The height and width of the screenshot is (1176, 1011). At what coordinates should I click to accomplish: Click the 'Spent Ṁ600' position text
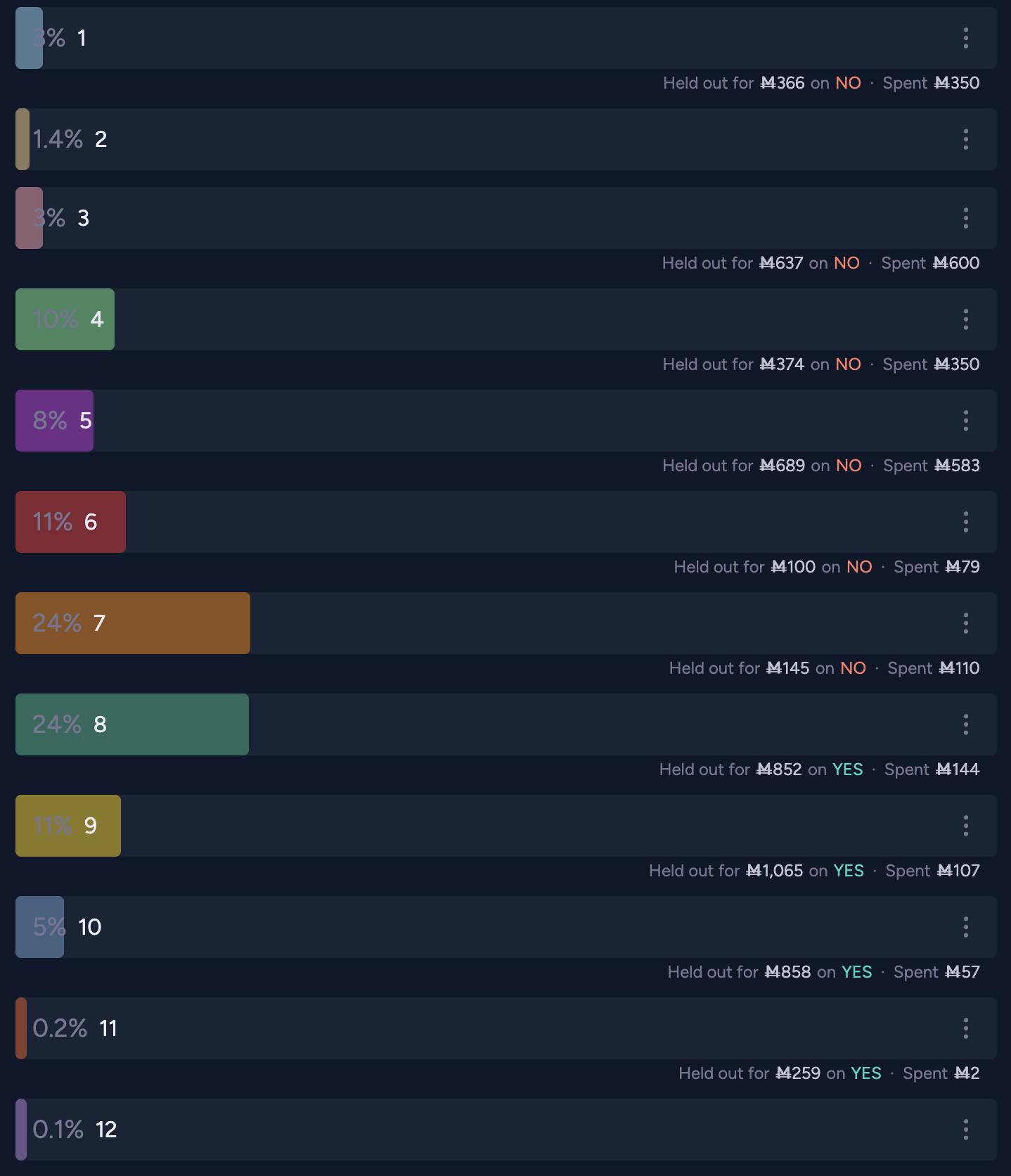coord(930,263)
